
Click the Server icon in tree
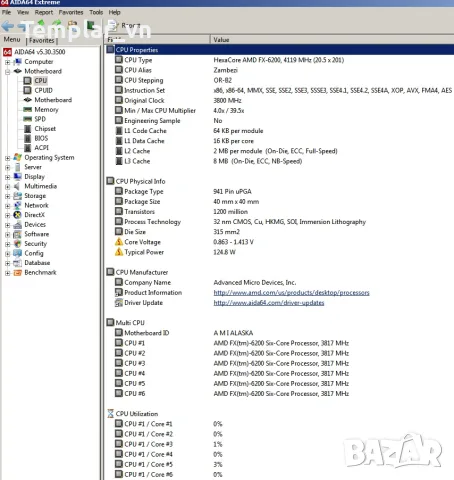(17, 167)
